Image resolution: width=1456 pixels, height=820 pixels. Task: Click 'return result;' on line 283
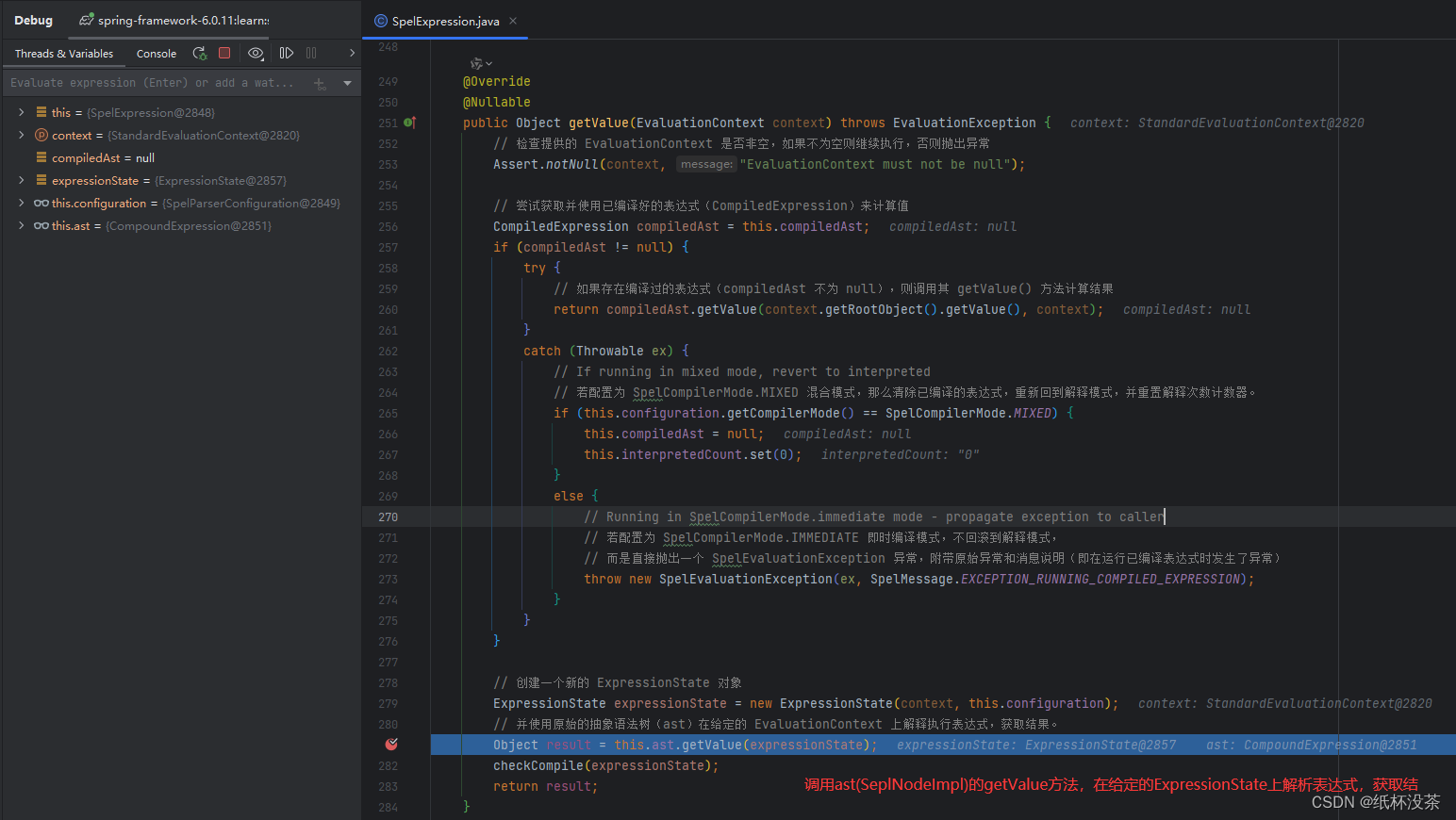tap(546, 786)
